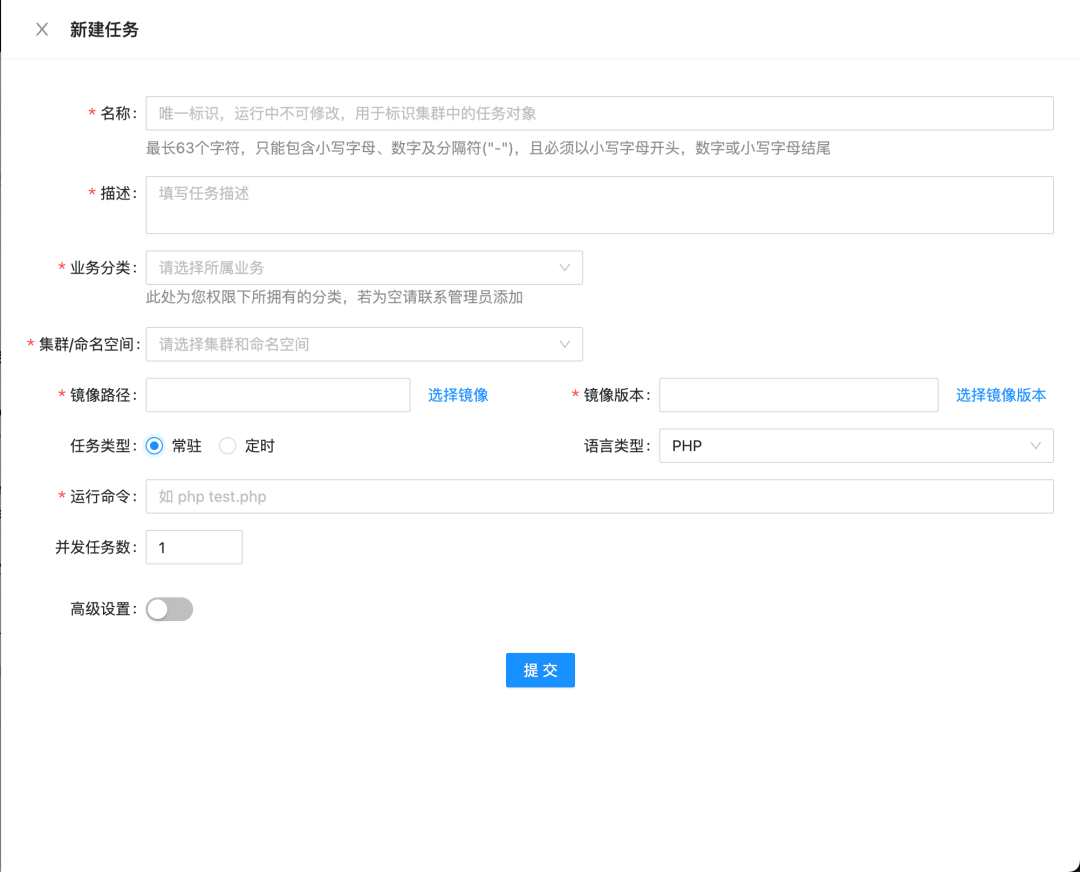
Task: Select the 常驻 task type radio
Action: point(155,446)
